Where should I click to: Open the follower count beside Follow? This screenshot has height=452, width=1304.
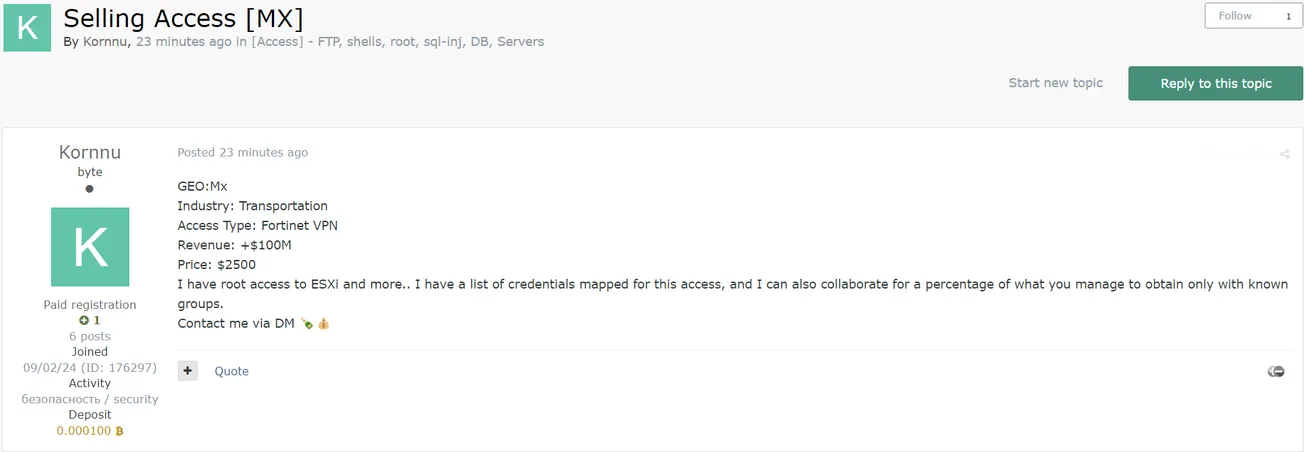[x=1288, y=16]
